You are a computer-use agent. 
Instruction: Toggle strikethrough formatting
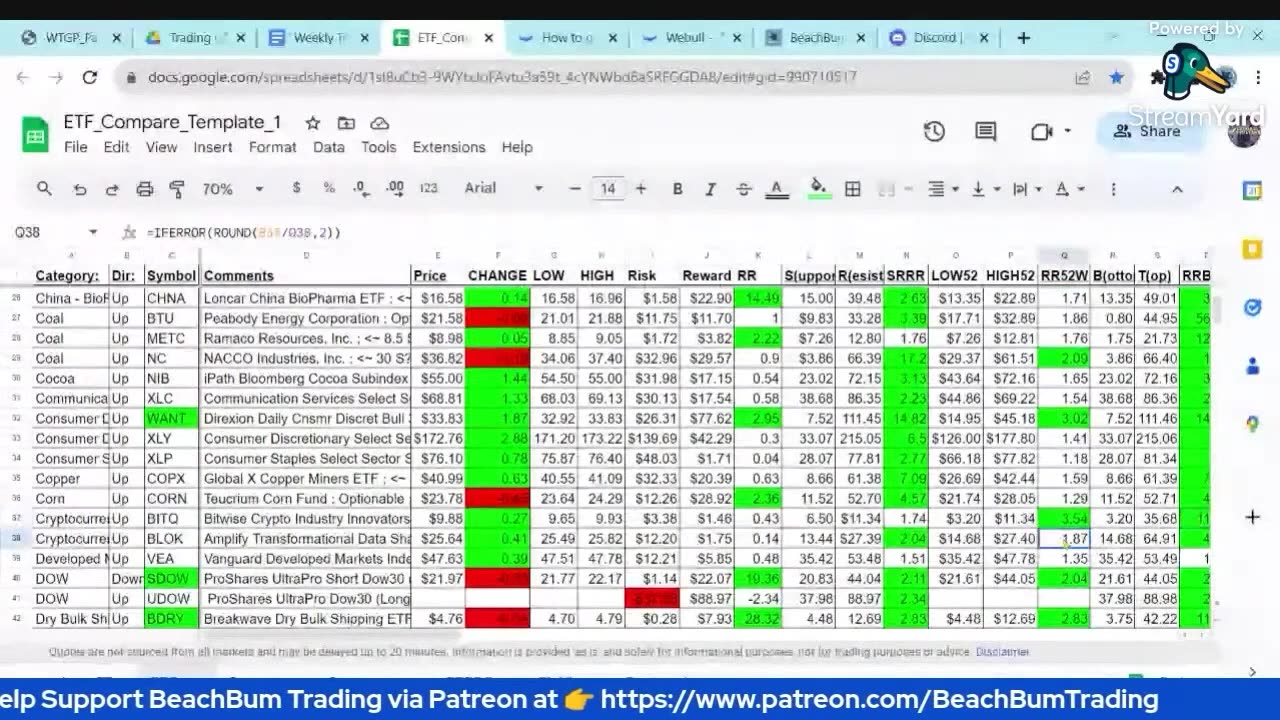click(743, 188)
